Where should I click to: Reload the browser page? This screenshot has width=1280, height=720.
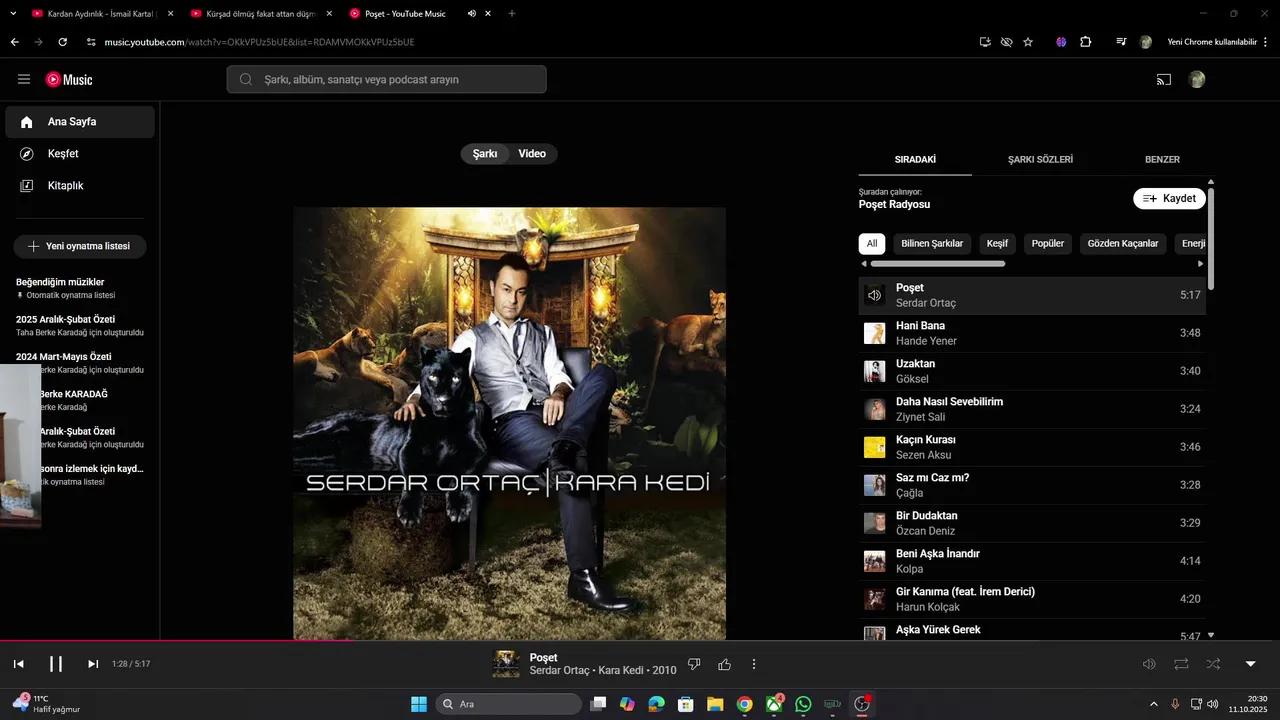(x=63, y=42)
